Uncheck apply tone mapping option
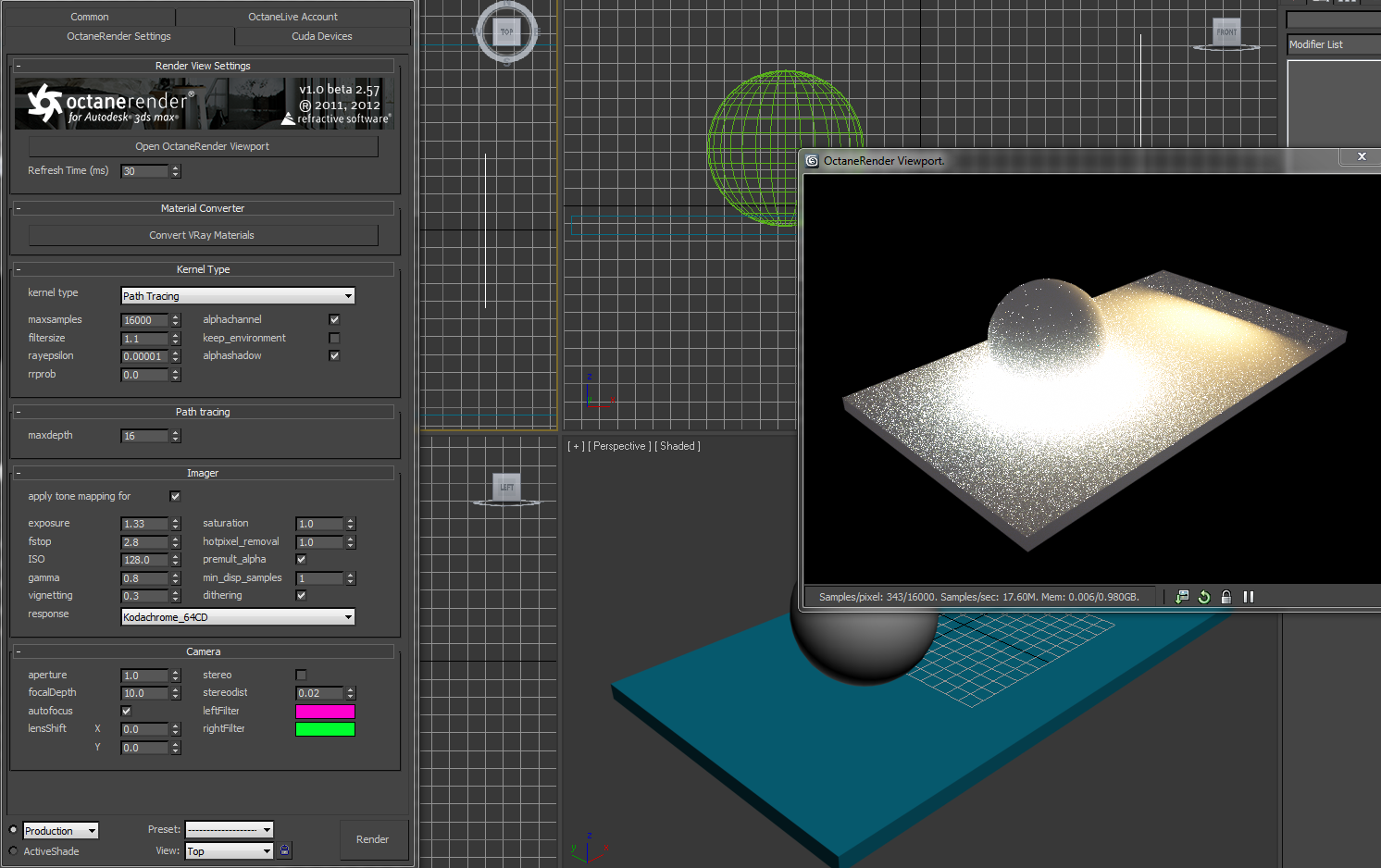1381x868 pixels. (175, 496)
